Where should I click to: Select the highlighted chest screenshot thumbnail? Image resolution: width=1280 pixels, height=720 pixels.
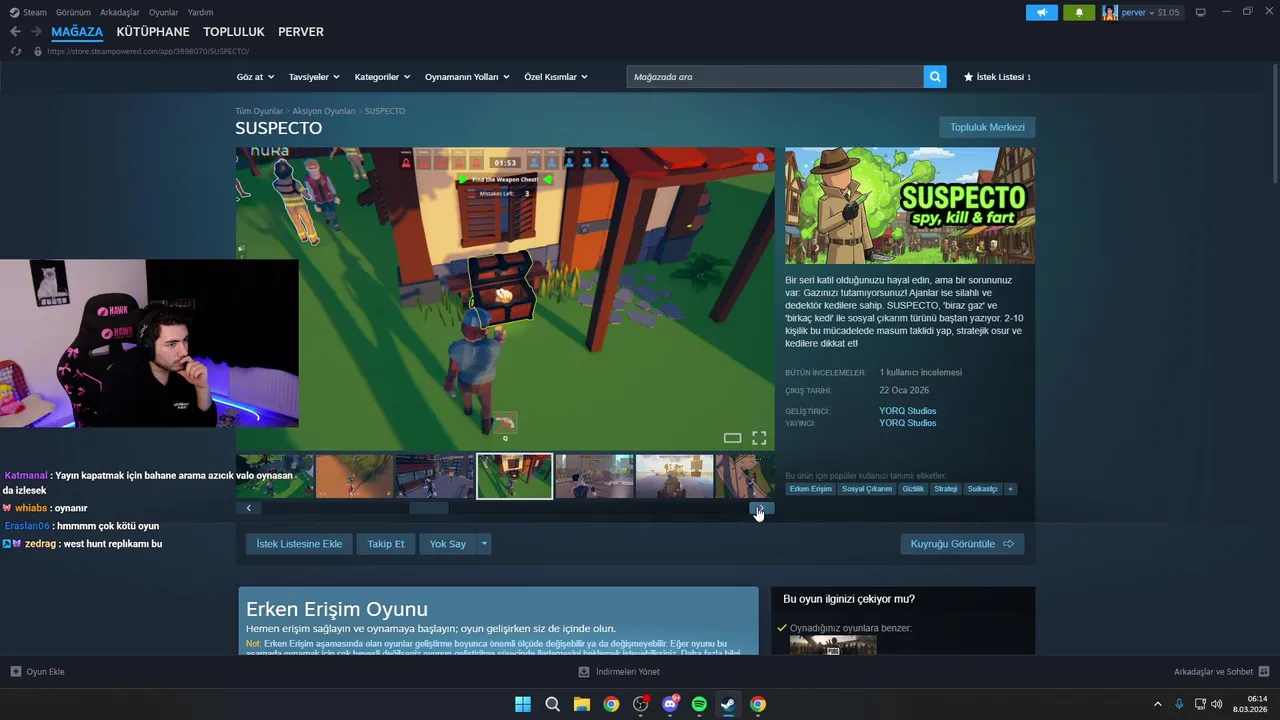click(514, 476)
